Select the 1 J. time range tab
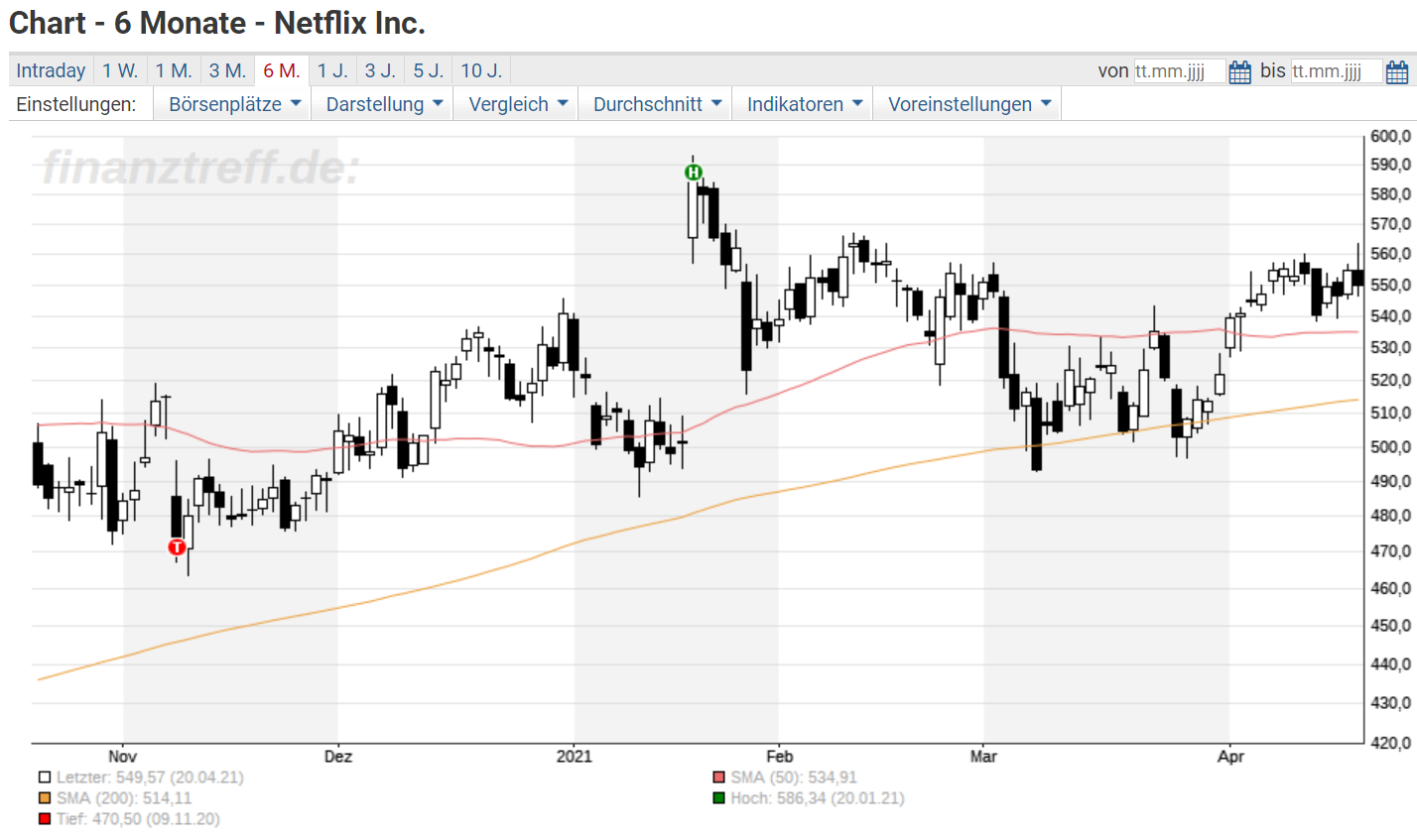 point(332,70)
